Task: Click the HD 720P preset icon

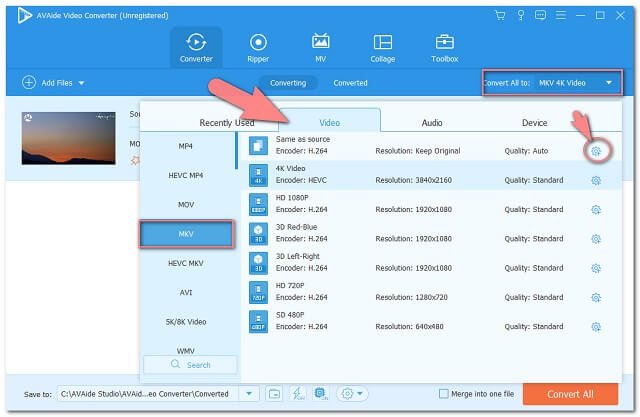Action: click(258, 292)
